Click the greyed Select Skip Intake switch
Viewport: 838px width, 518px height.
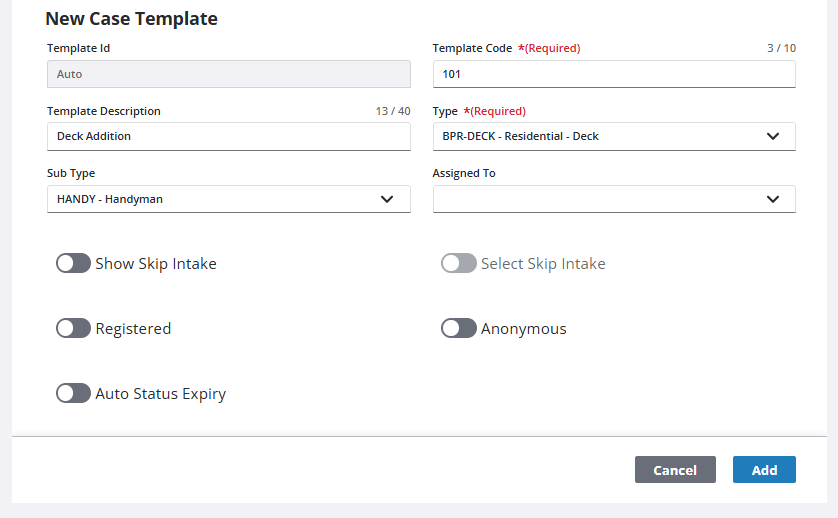(459, 263)
